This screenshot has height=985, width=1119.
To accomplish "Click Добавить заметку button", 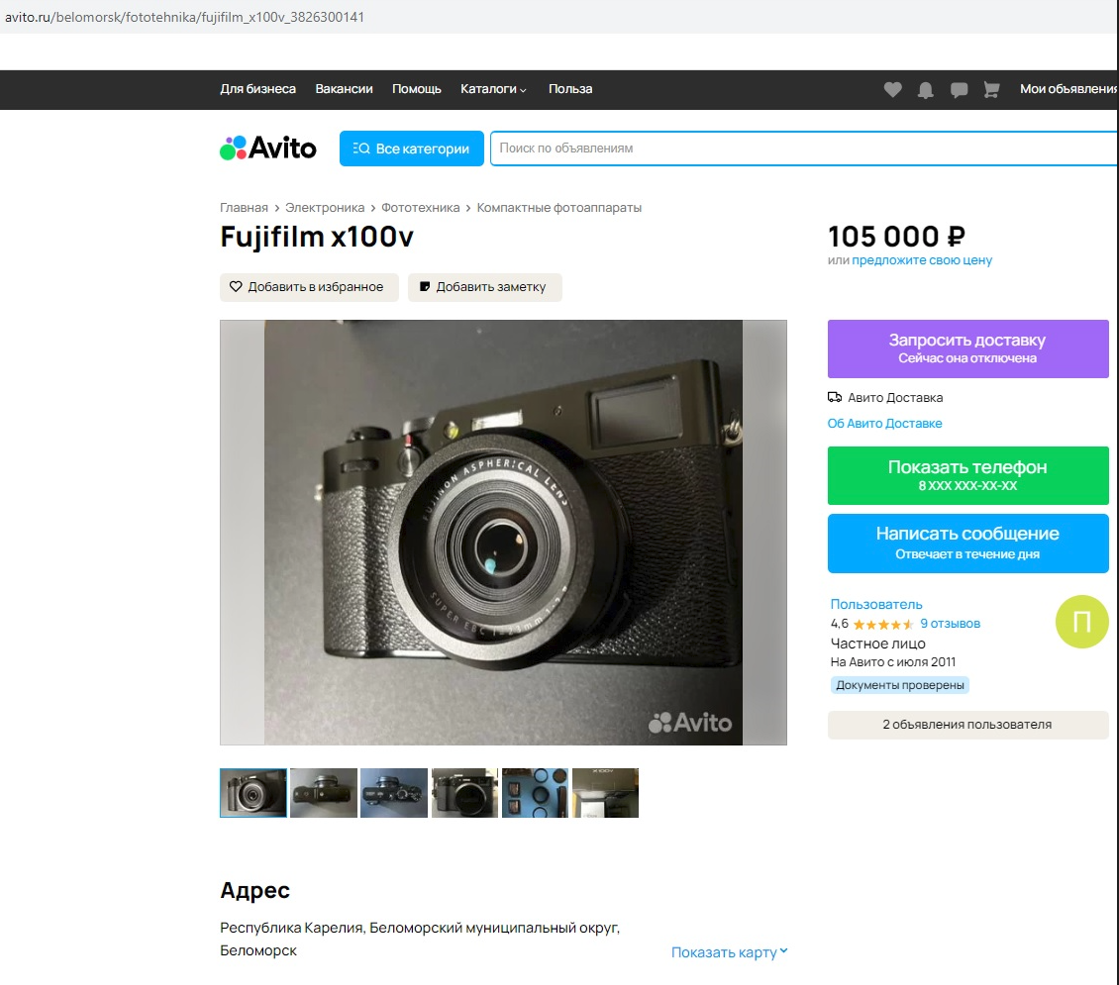I will coord(485,287).
